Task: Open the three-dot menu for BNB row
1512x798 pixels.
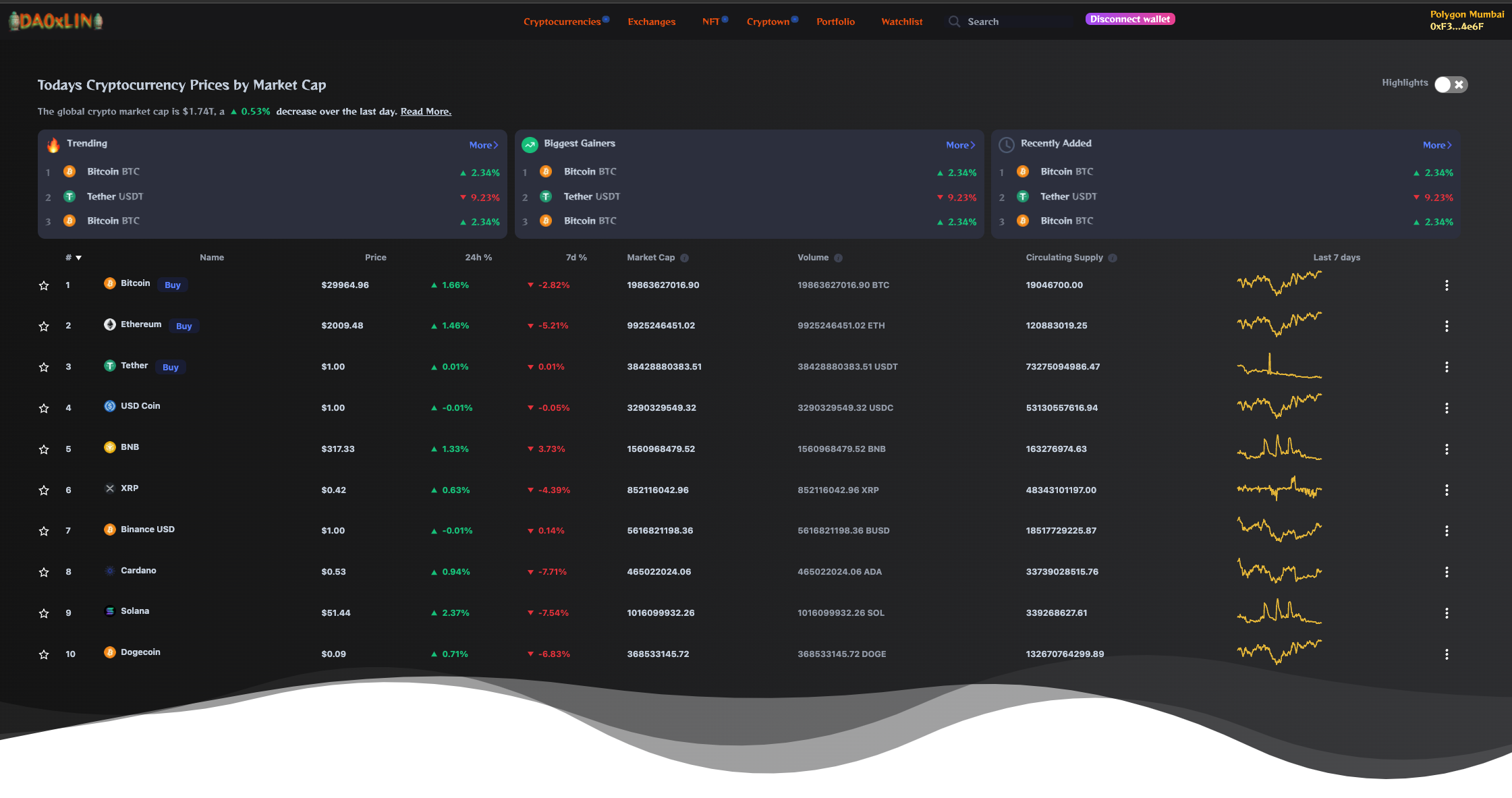Action: pos(1447,449)
